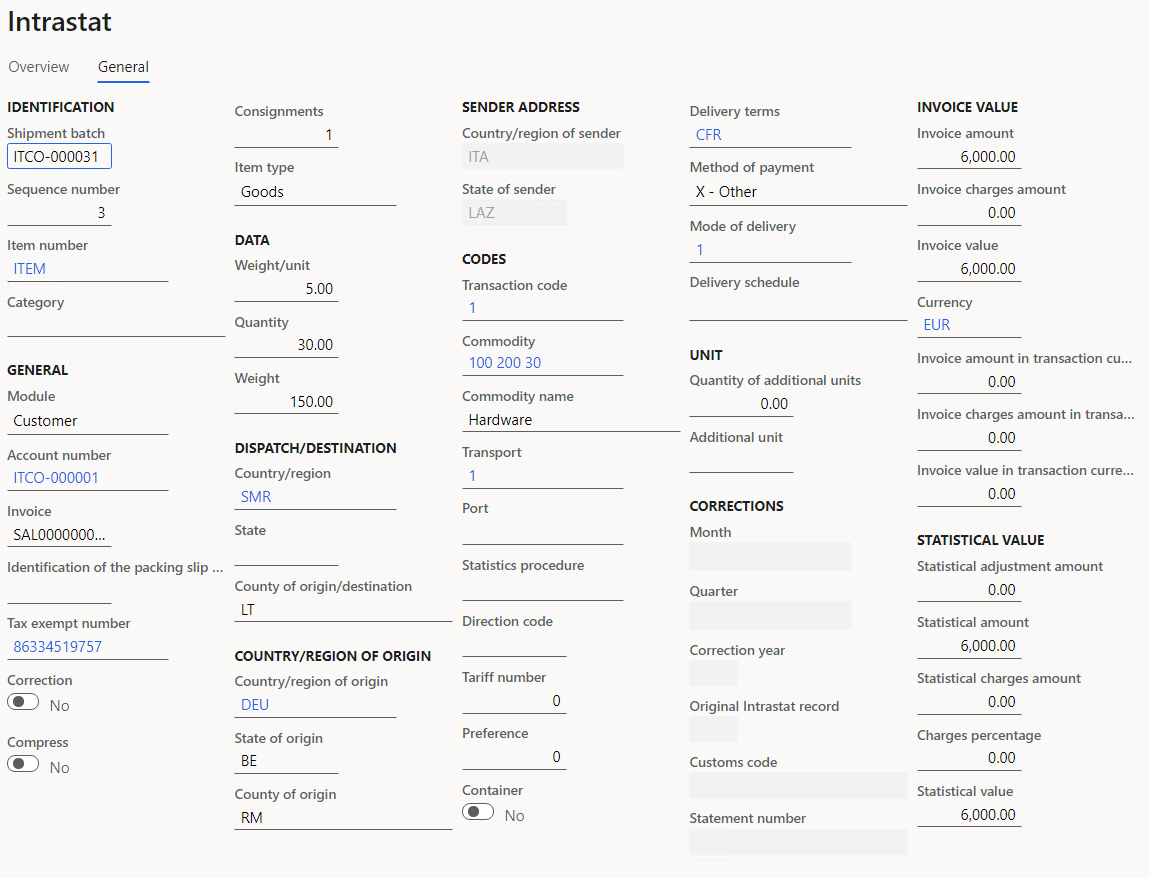
Task: Open the ITEM item number link
Action: [x=30, y=269]
